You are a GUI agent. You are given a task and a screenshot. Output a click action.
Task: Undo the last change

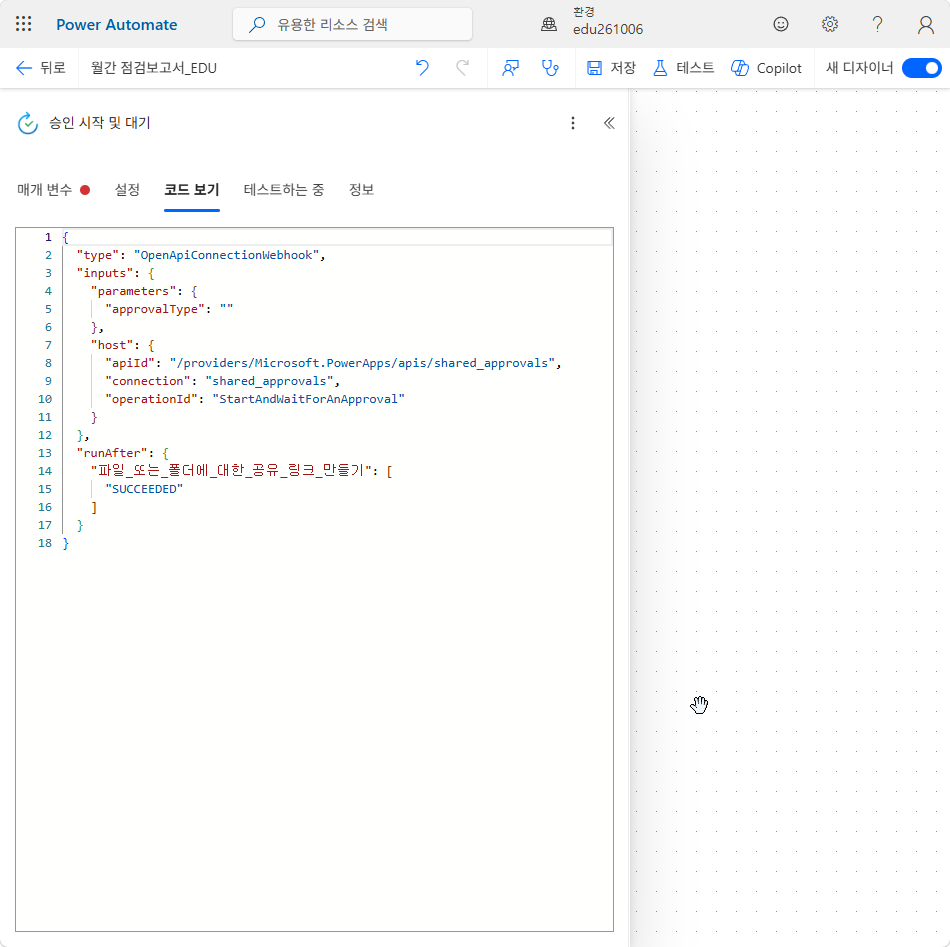point(422,68)
